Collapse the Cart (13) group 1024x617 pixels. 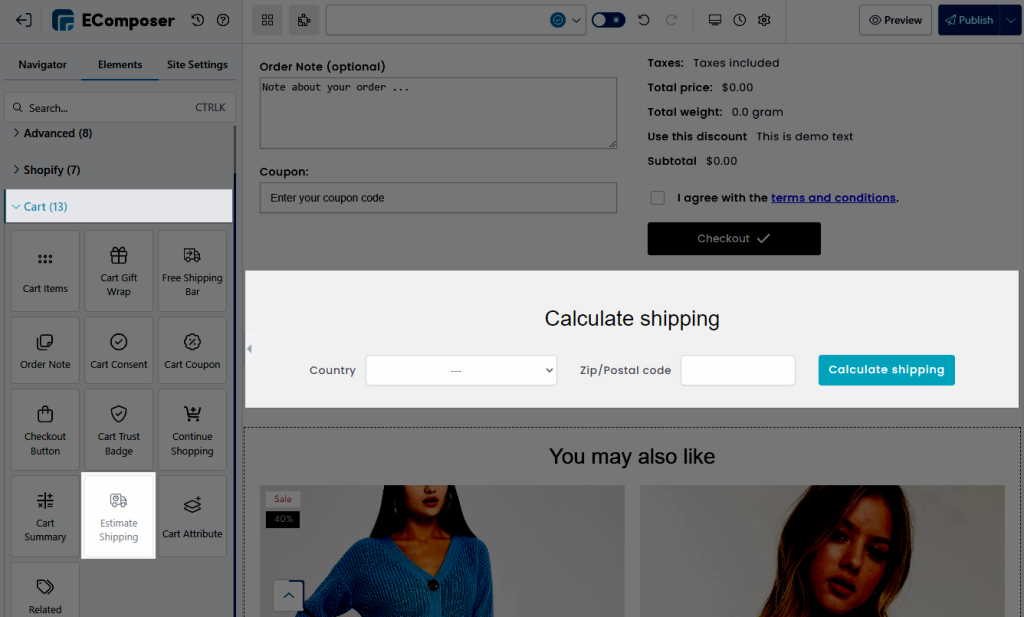[x=119, y=206]
